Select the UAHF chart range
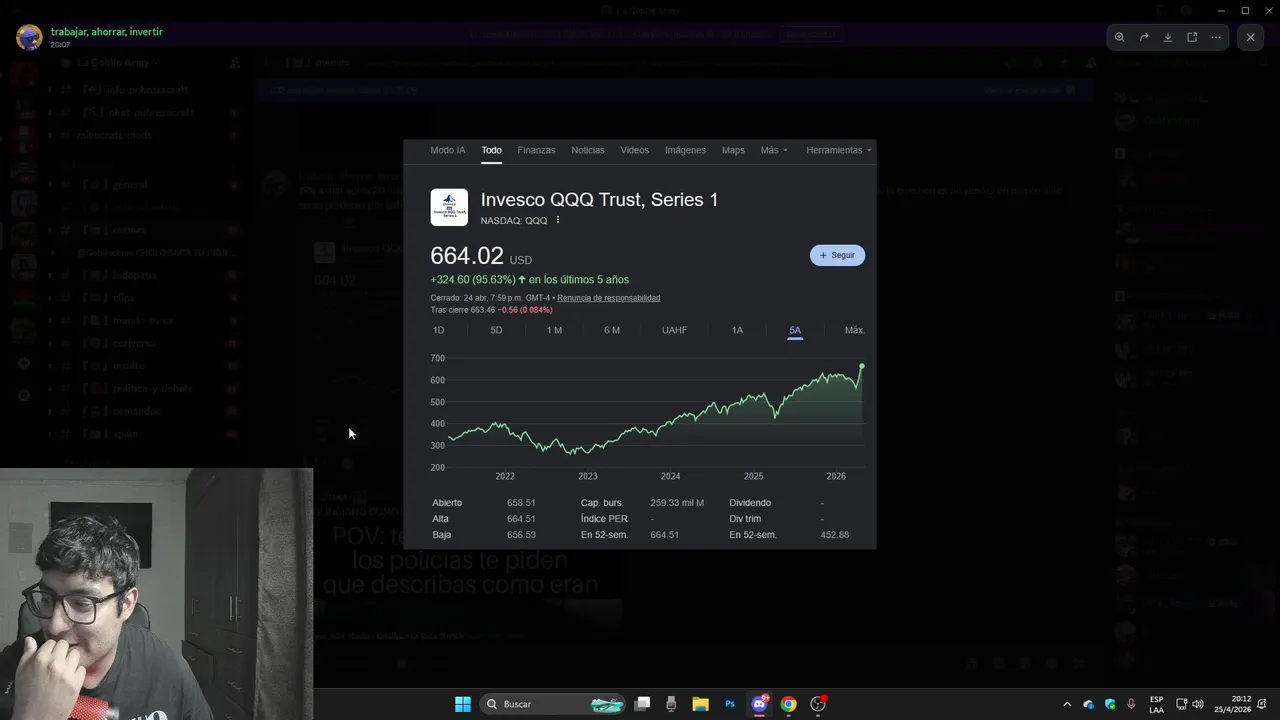 (674, 330)
